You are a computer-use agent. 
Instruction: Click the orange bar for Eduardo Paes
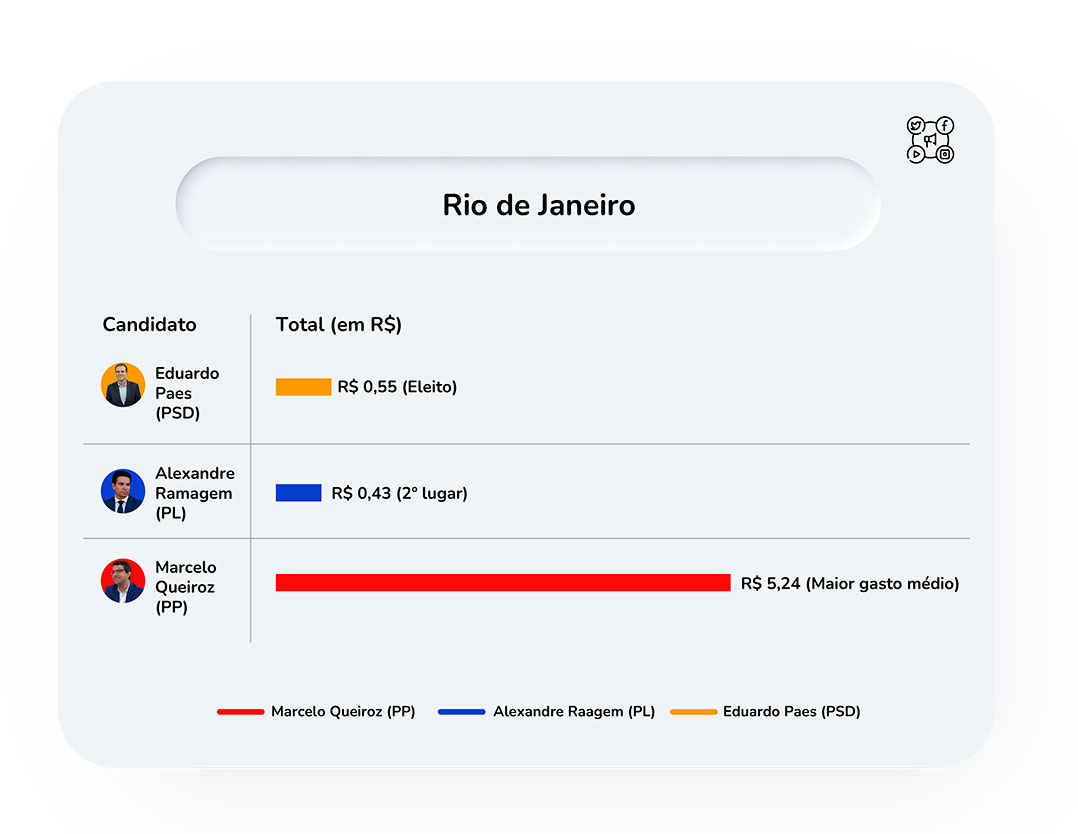[303, 387]
